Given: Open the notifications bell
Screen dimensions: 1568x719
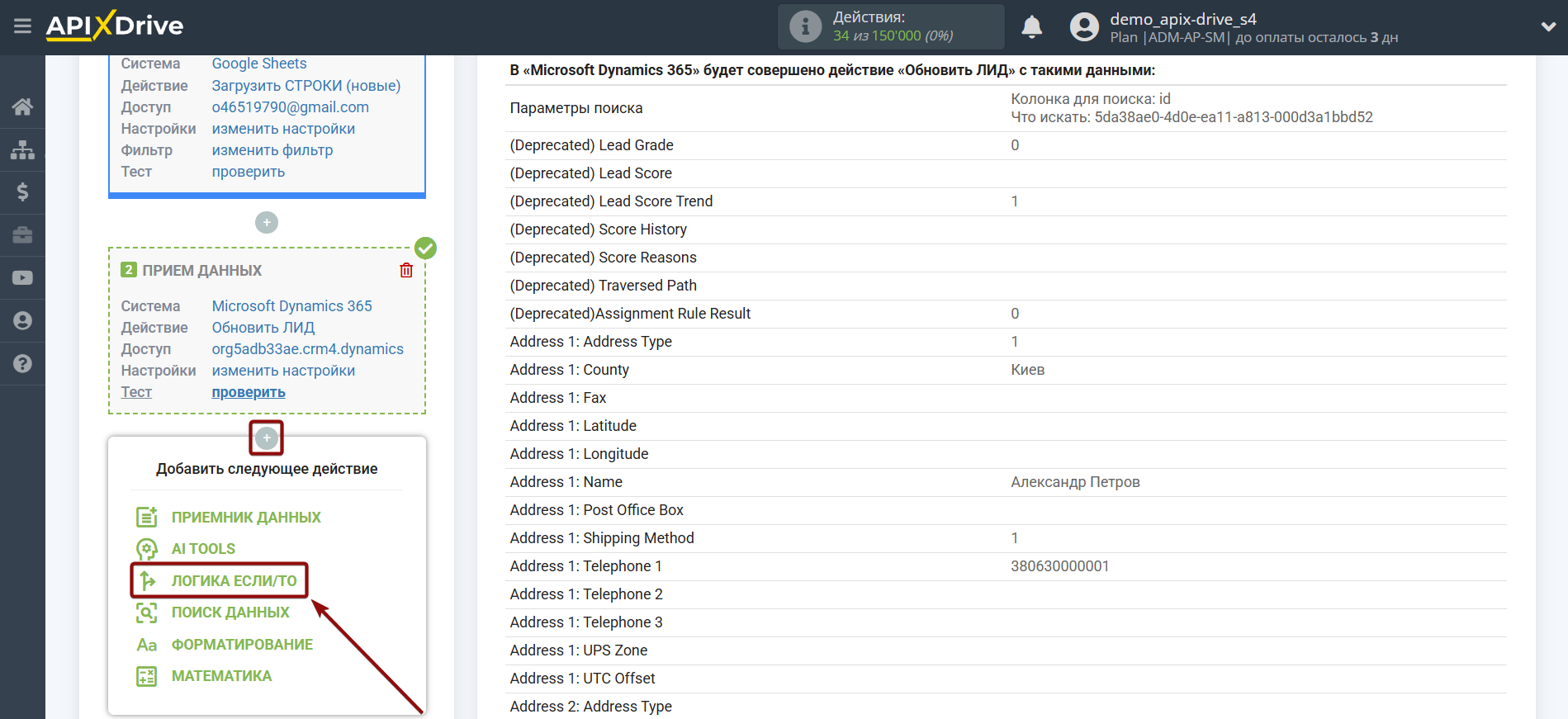Looking at the screenshot, I should pos(1031,27).
